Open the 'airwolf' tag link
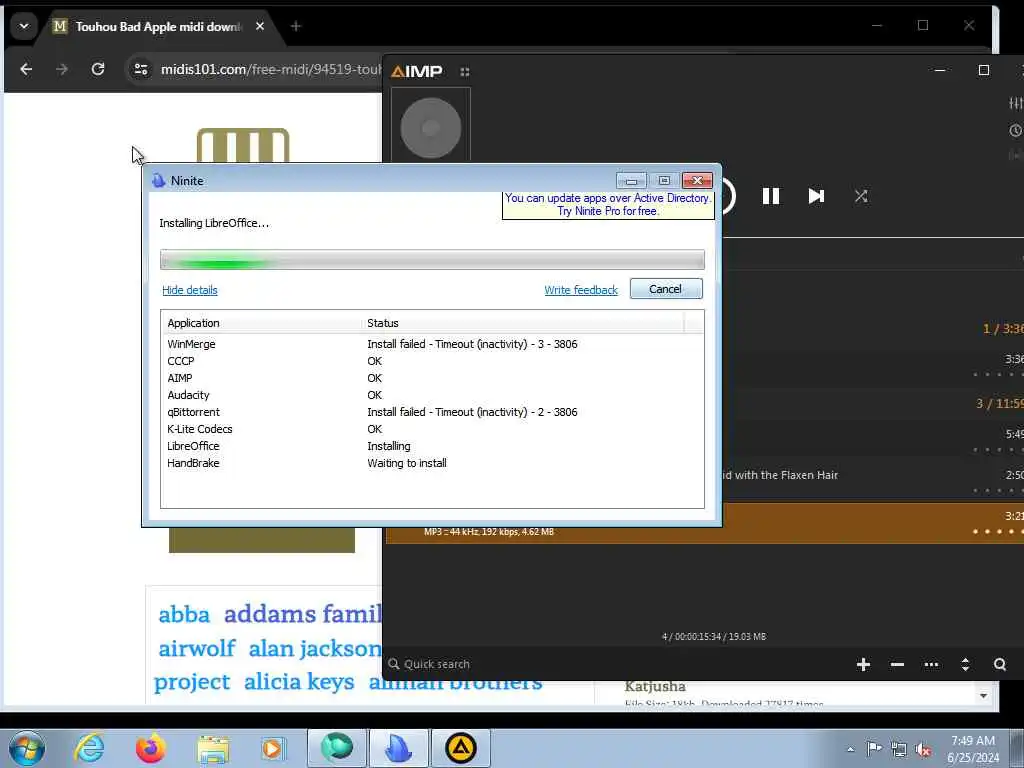The height and width of the screenshot is (768, 1024). point(197,648)
